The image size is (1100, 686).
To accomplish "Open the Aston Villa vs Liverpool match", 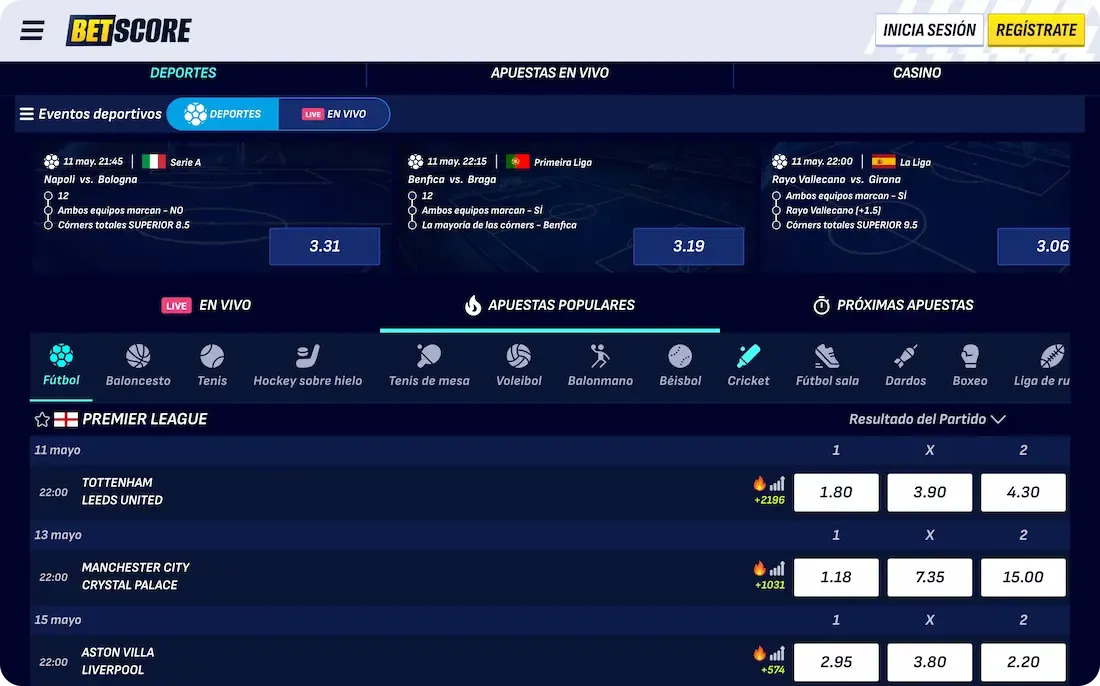I will pos(117,661).
